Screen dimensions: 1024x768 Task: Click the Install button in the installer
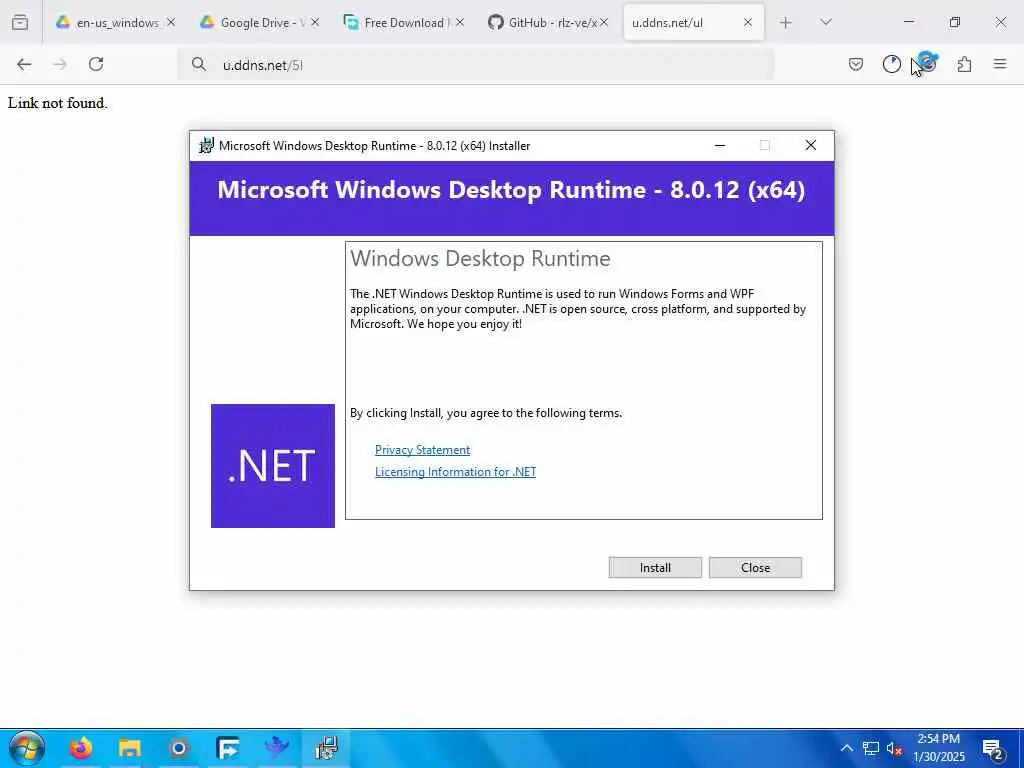655,568
